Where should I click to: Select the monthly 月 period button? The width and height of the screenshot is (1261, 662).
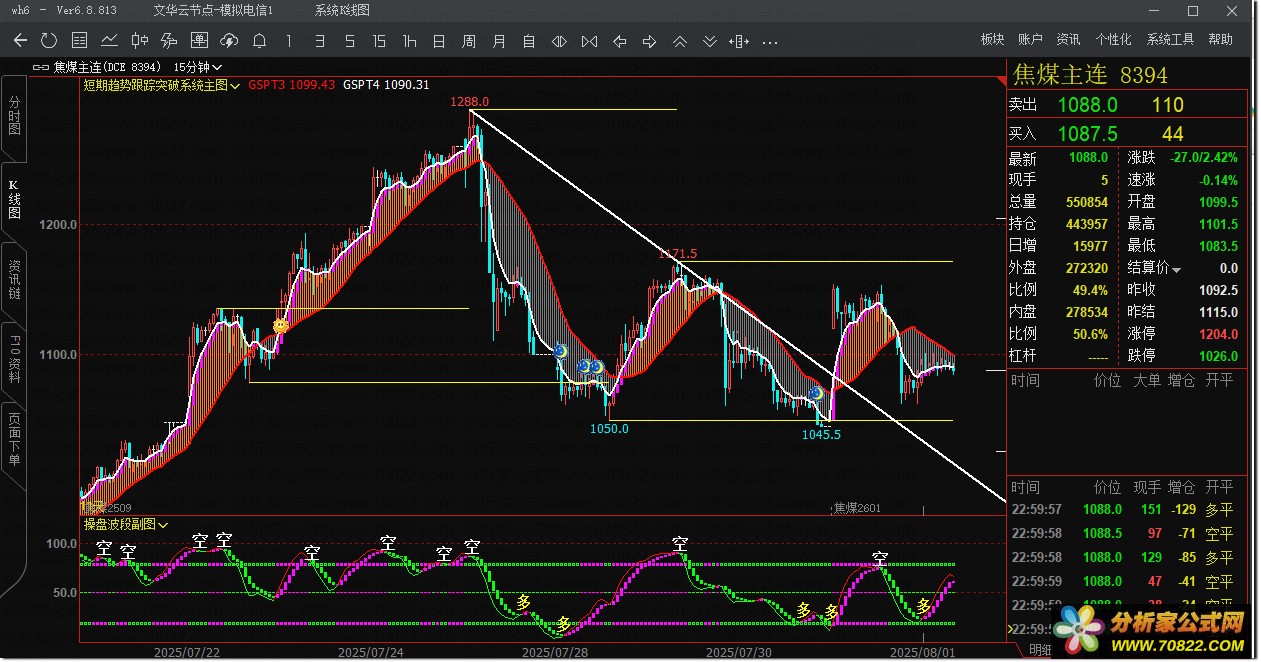click(x=499, y=41)
